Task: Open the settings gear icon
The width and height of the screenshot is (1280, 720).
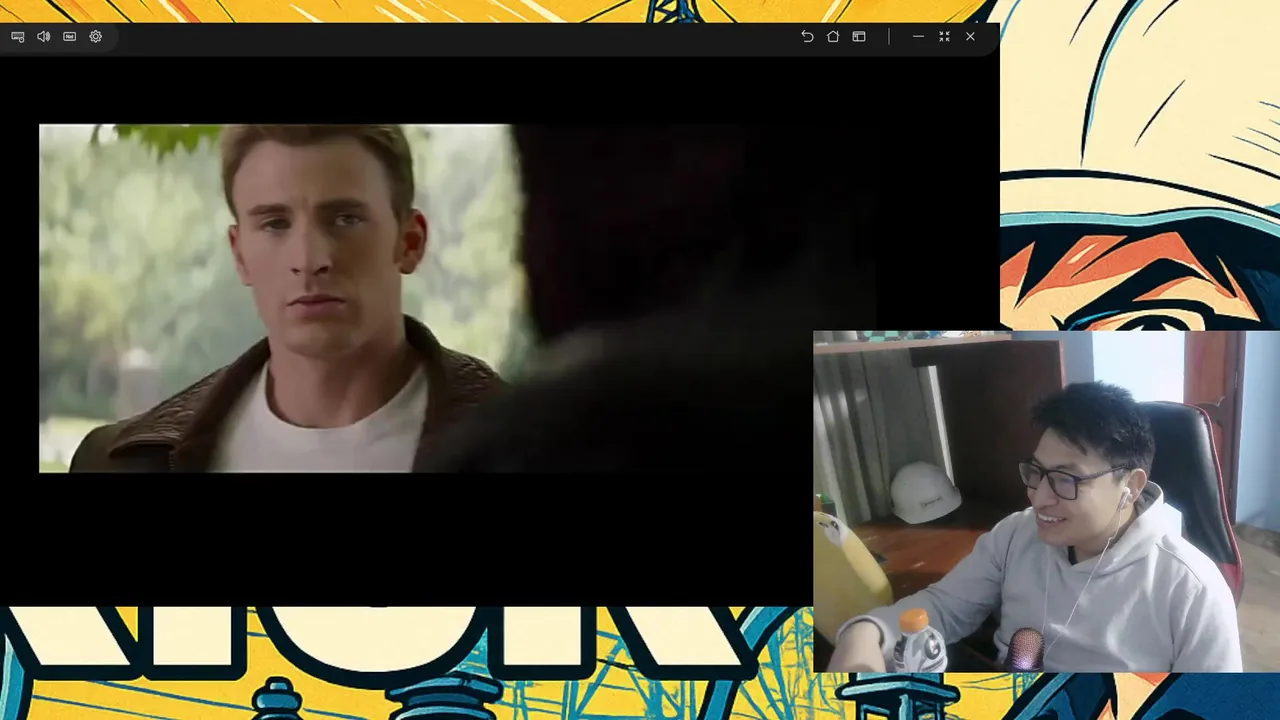Action: (x=96, y=36)
